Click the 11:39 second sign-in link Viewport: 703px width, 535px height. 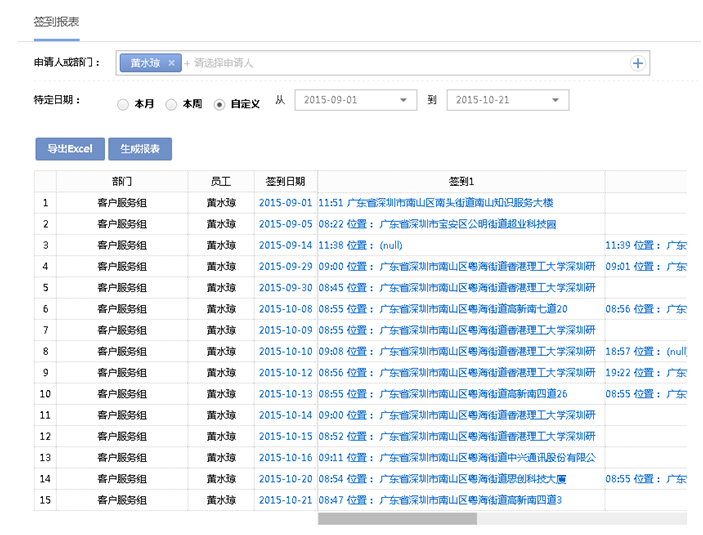(x=646, y=245)
